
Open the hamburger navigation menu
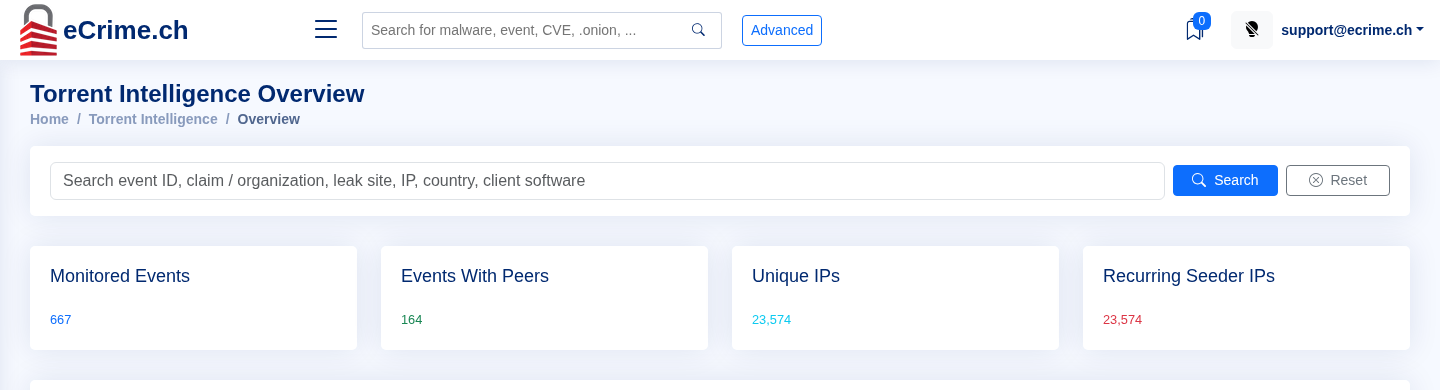click(x=326, y=30)
